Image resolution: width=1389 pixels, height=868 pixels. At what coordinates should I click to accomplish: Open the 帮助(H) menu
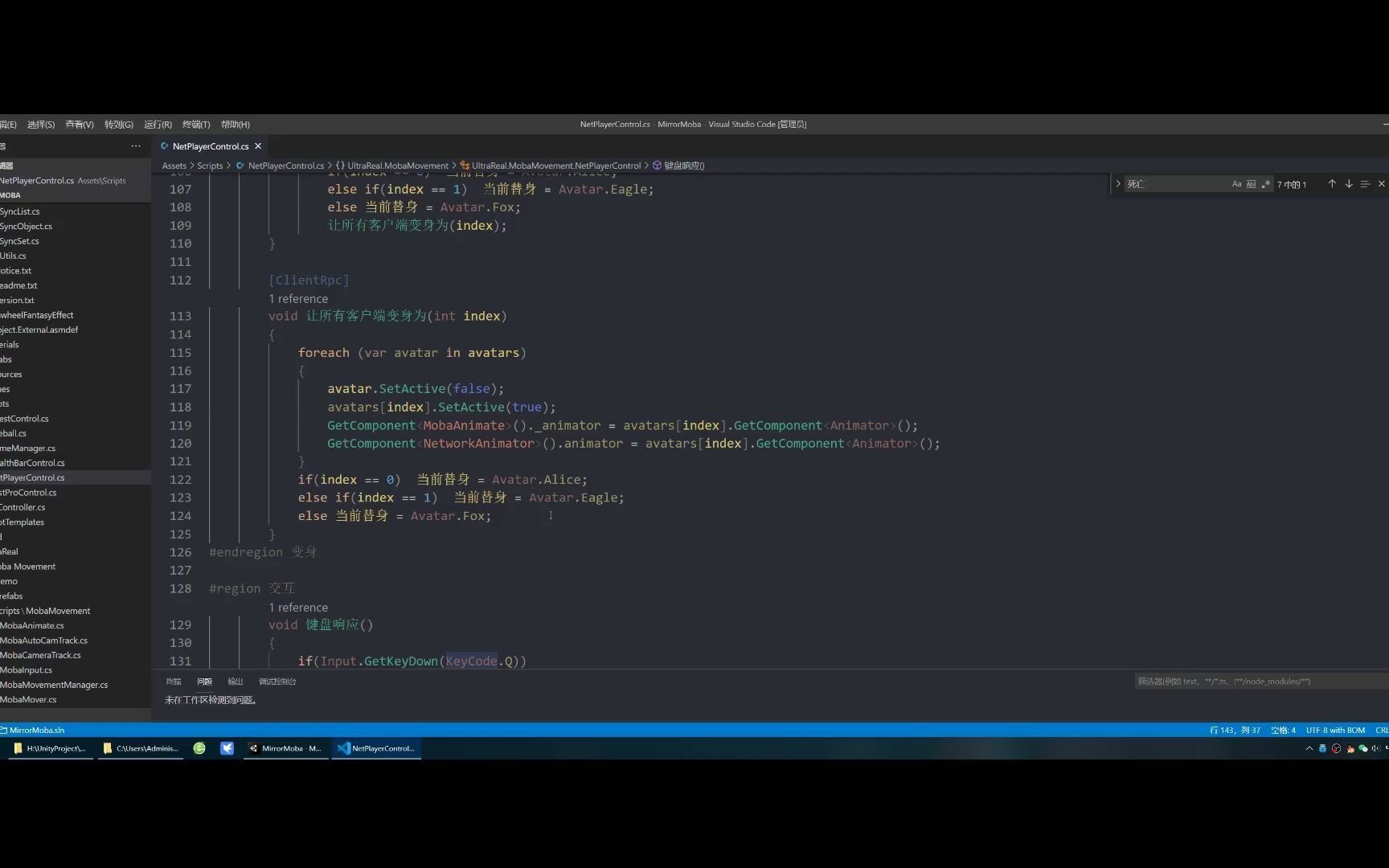(235, 125)
